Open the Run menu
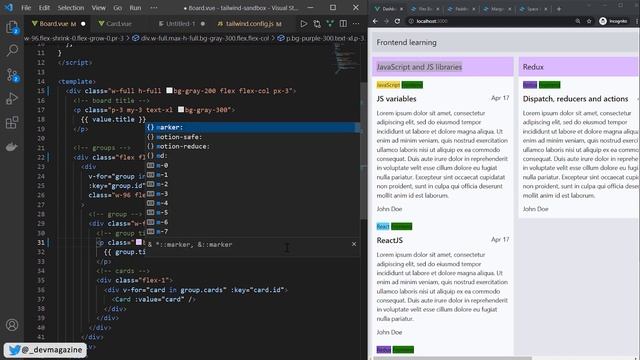The image size is (640, 360). coord(135,8)
